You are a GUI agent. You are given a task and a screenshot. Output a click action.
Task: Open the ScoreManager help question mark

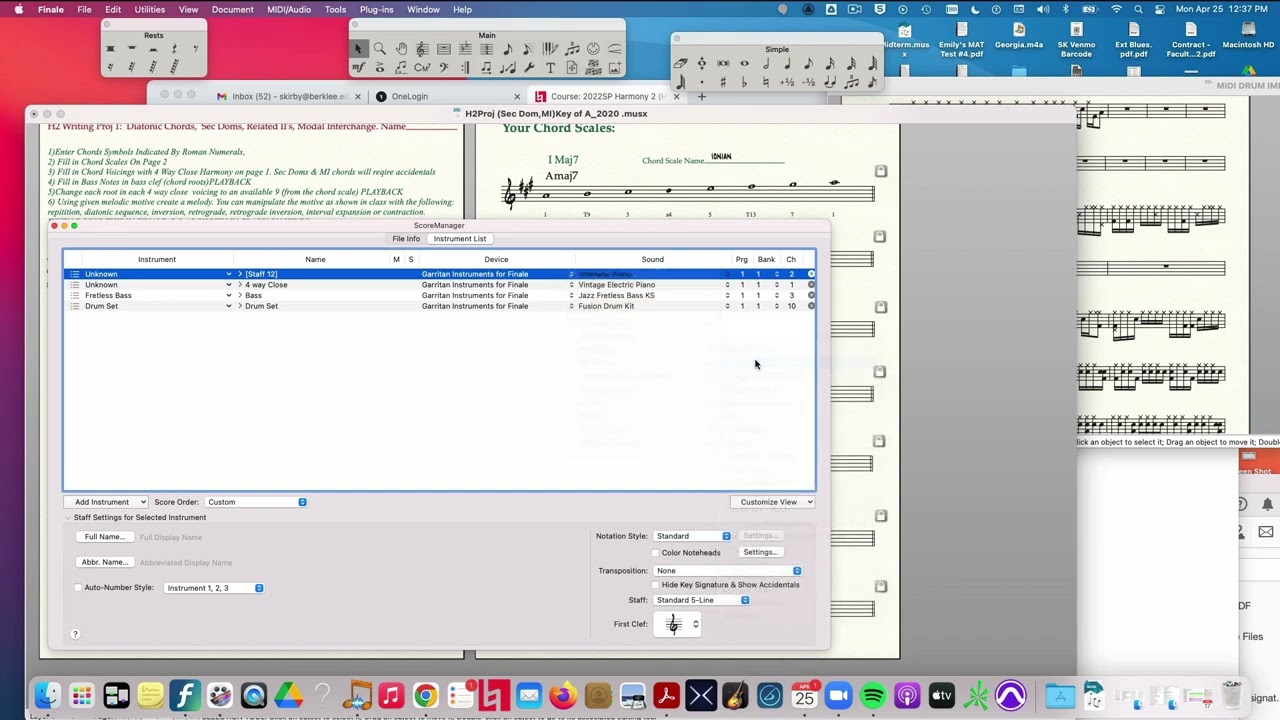click(75, 634)
